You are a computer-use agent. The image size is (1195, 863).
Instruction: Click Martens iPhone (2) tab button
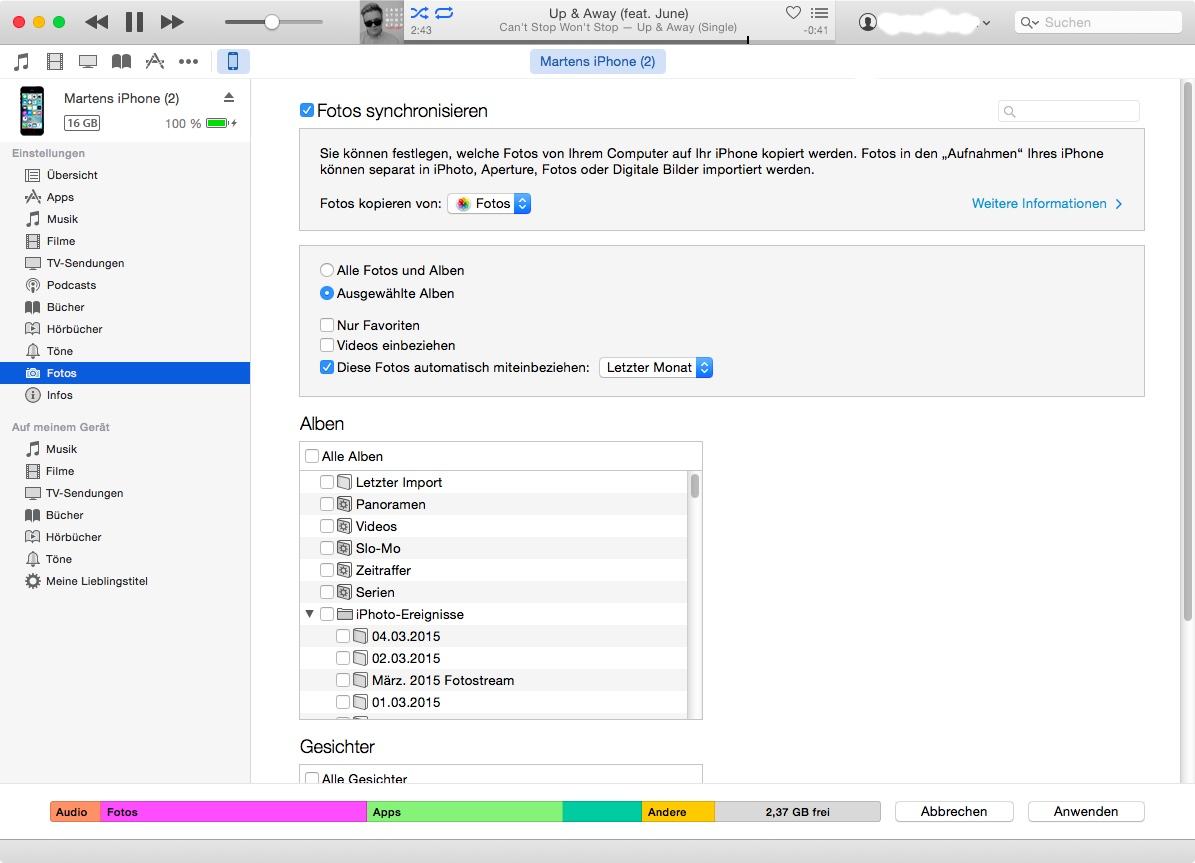[x=598, y=61]
